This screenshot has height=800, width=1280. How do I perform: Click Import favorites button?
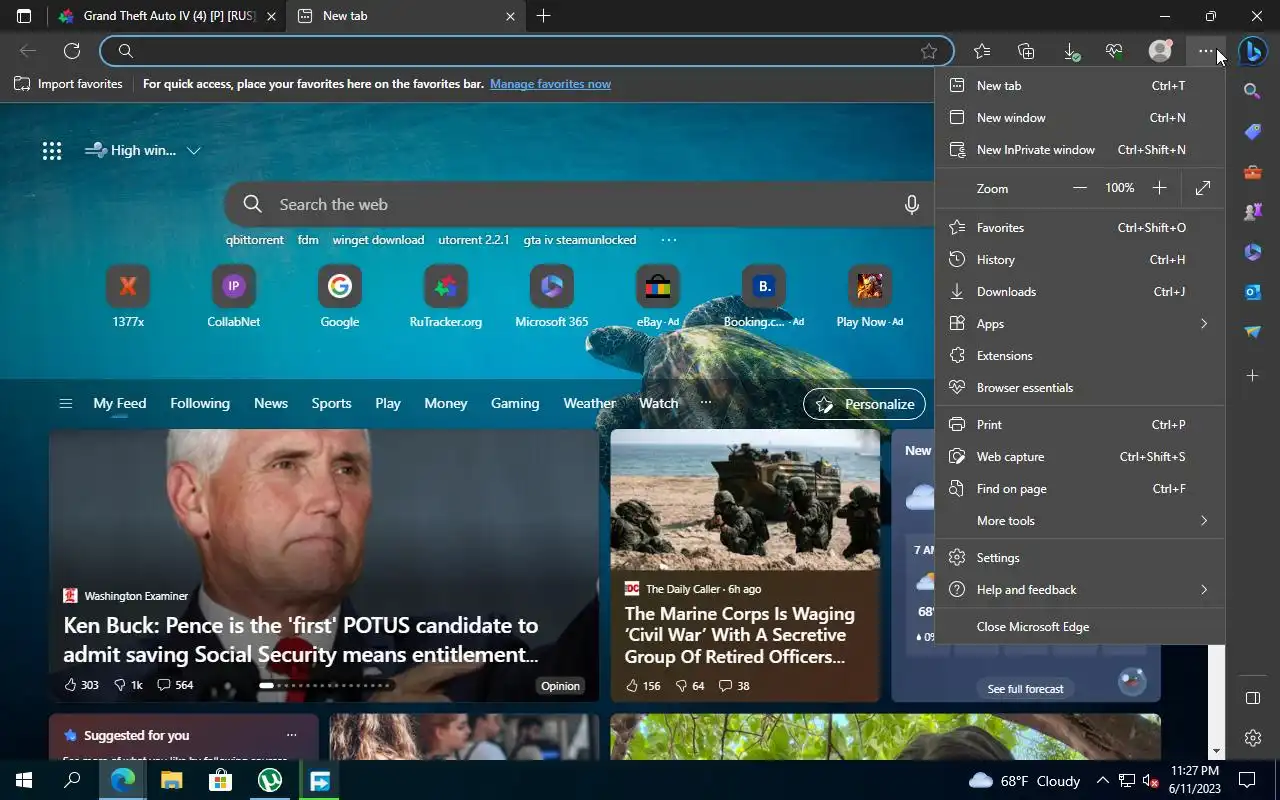(x=69, y=84)
